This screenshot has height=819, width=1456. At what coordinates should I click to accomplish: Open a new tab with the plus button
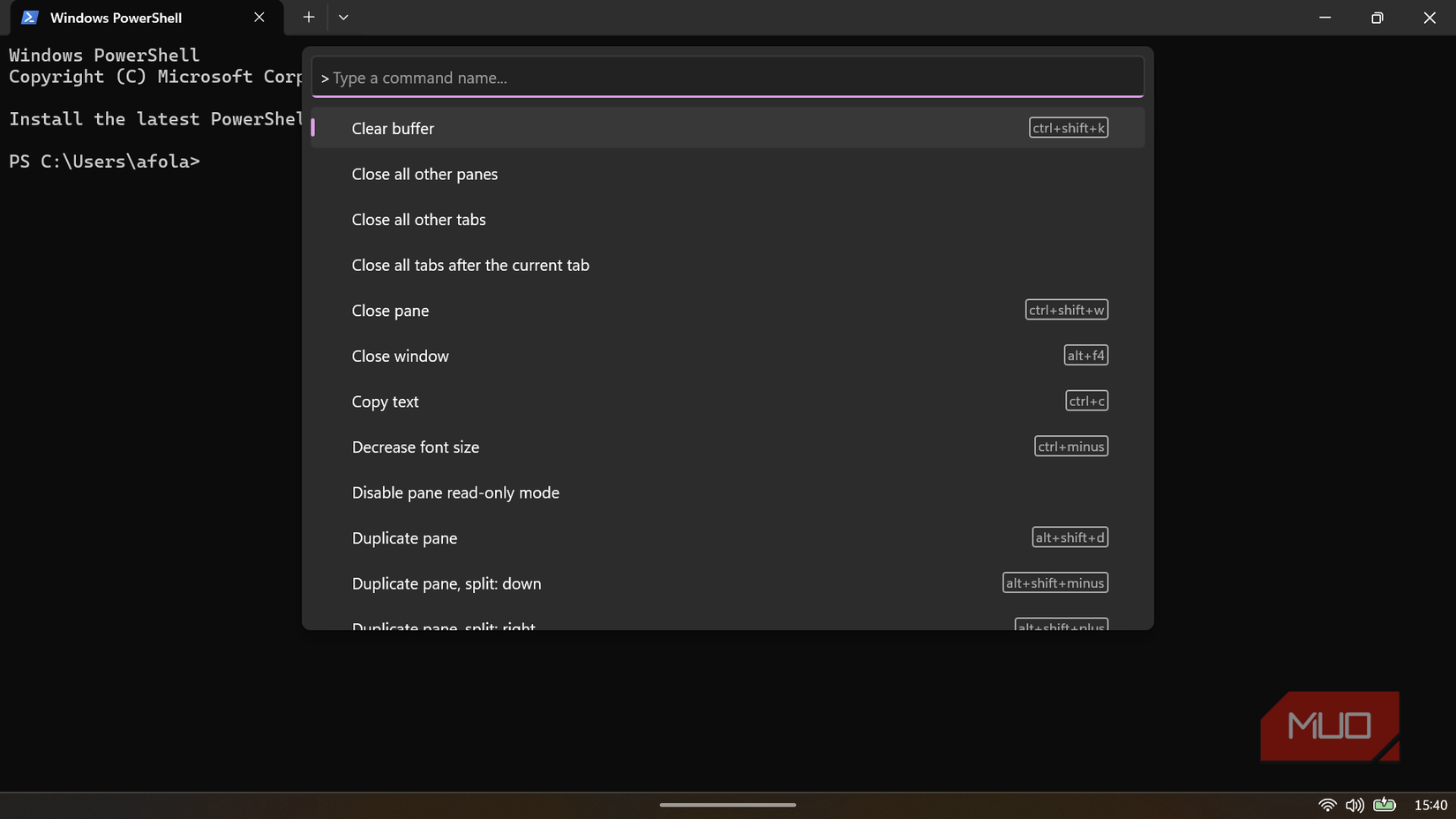[x=309, y=18]
